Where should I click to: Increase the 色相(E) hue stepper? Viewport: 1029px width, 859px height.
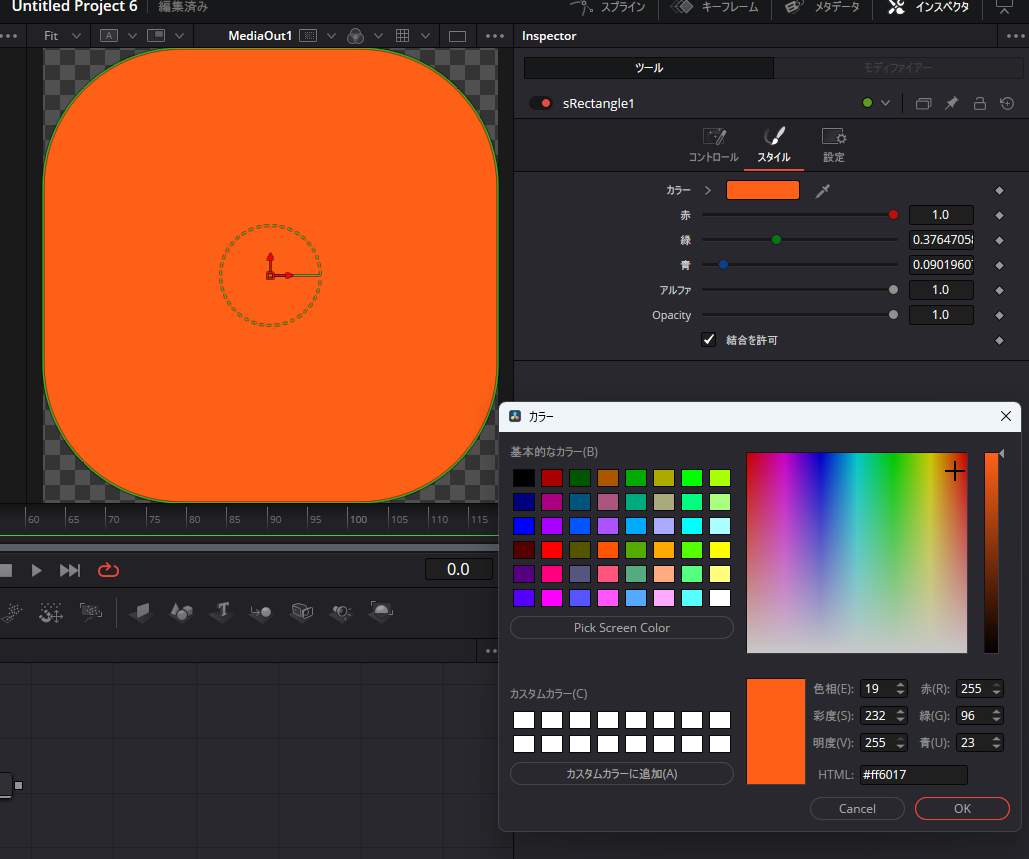point(900,684)
